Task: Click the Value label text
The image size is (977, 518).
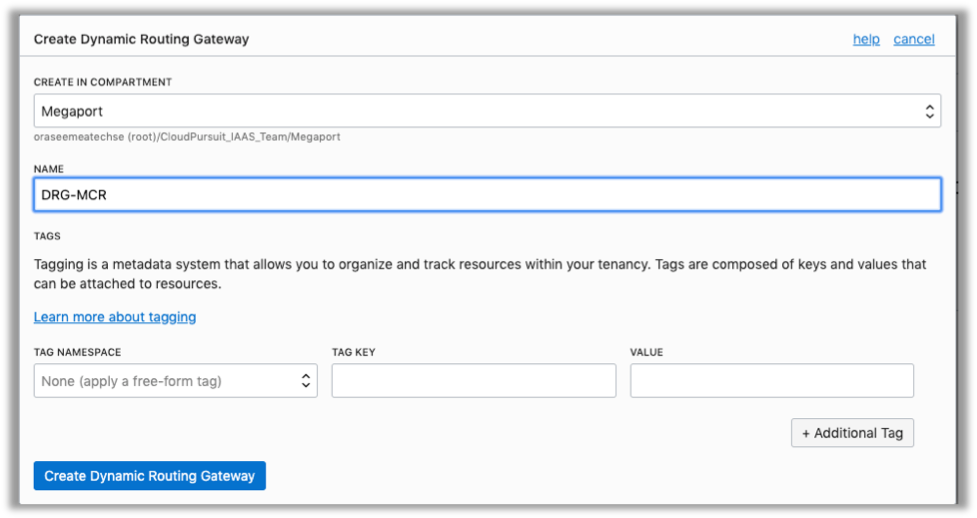Action: 646,353
